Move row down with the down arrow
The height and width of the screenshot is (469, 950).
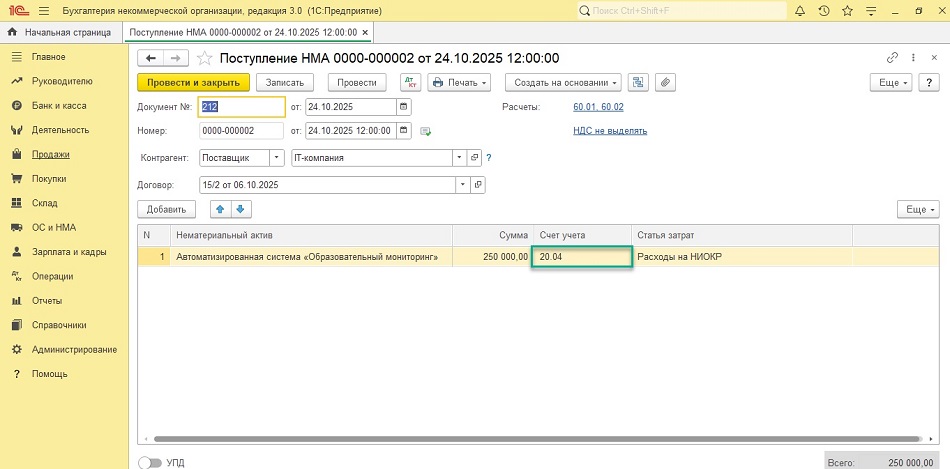pos(239,209)
